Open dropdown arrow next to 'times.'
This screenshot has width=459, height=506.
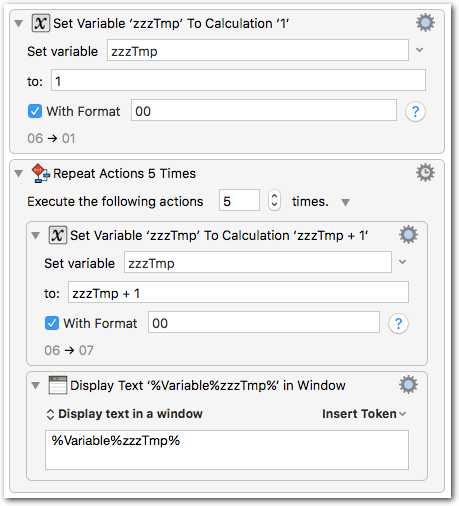pos(345,202)
